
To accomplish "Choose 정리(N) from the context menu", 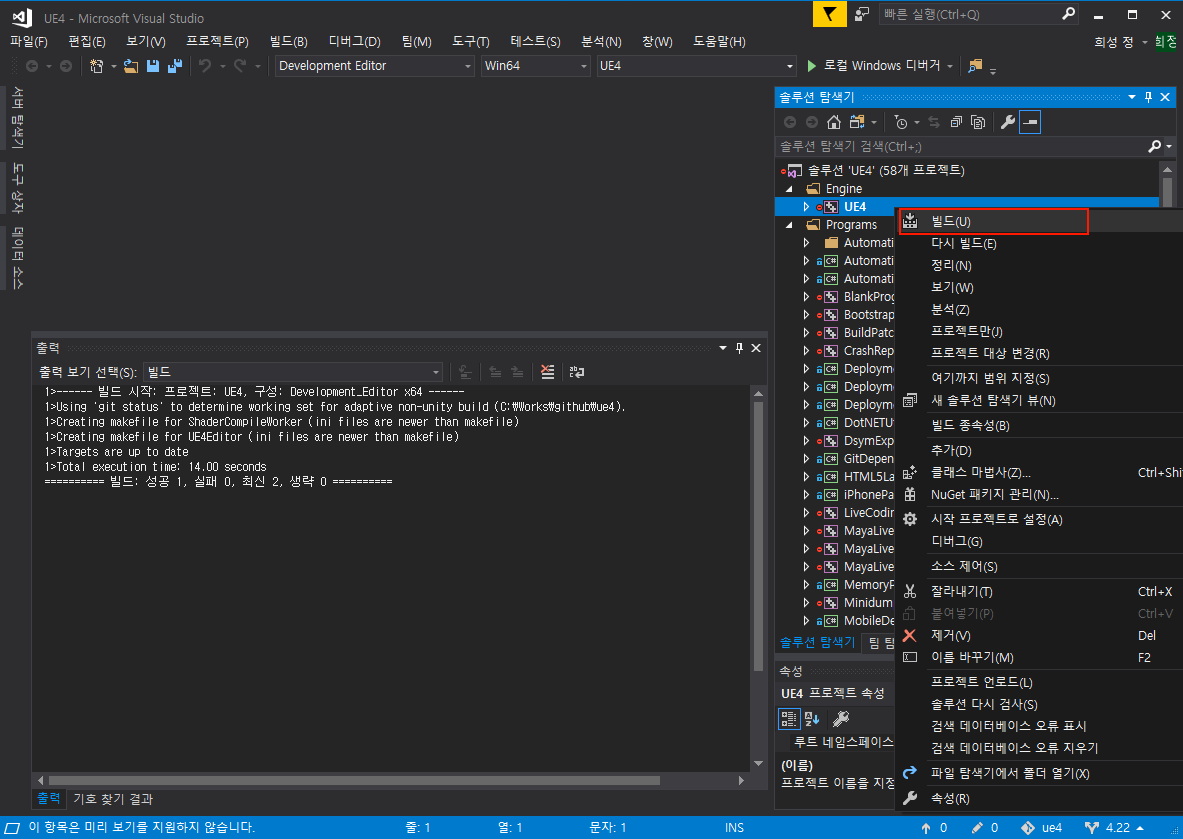I will pos(1039,265).
